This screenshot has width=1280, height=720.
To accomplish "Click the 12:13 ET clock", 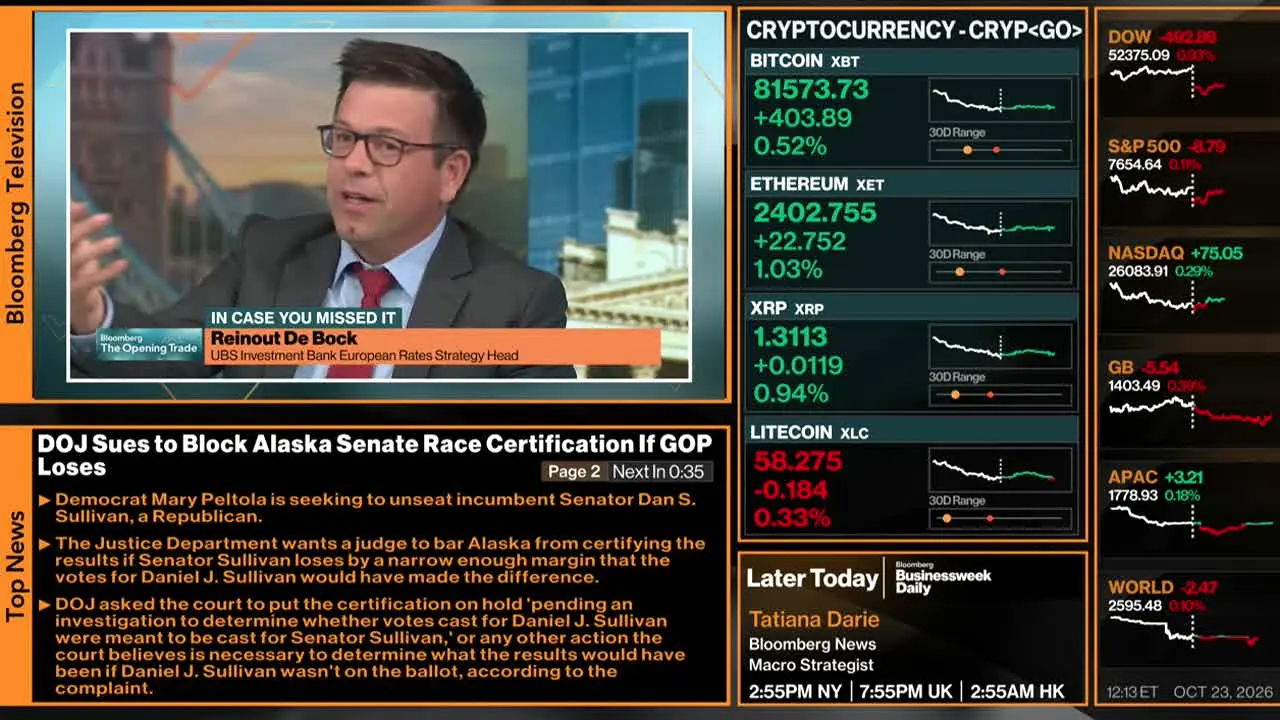I will (x=1132, y=692).
